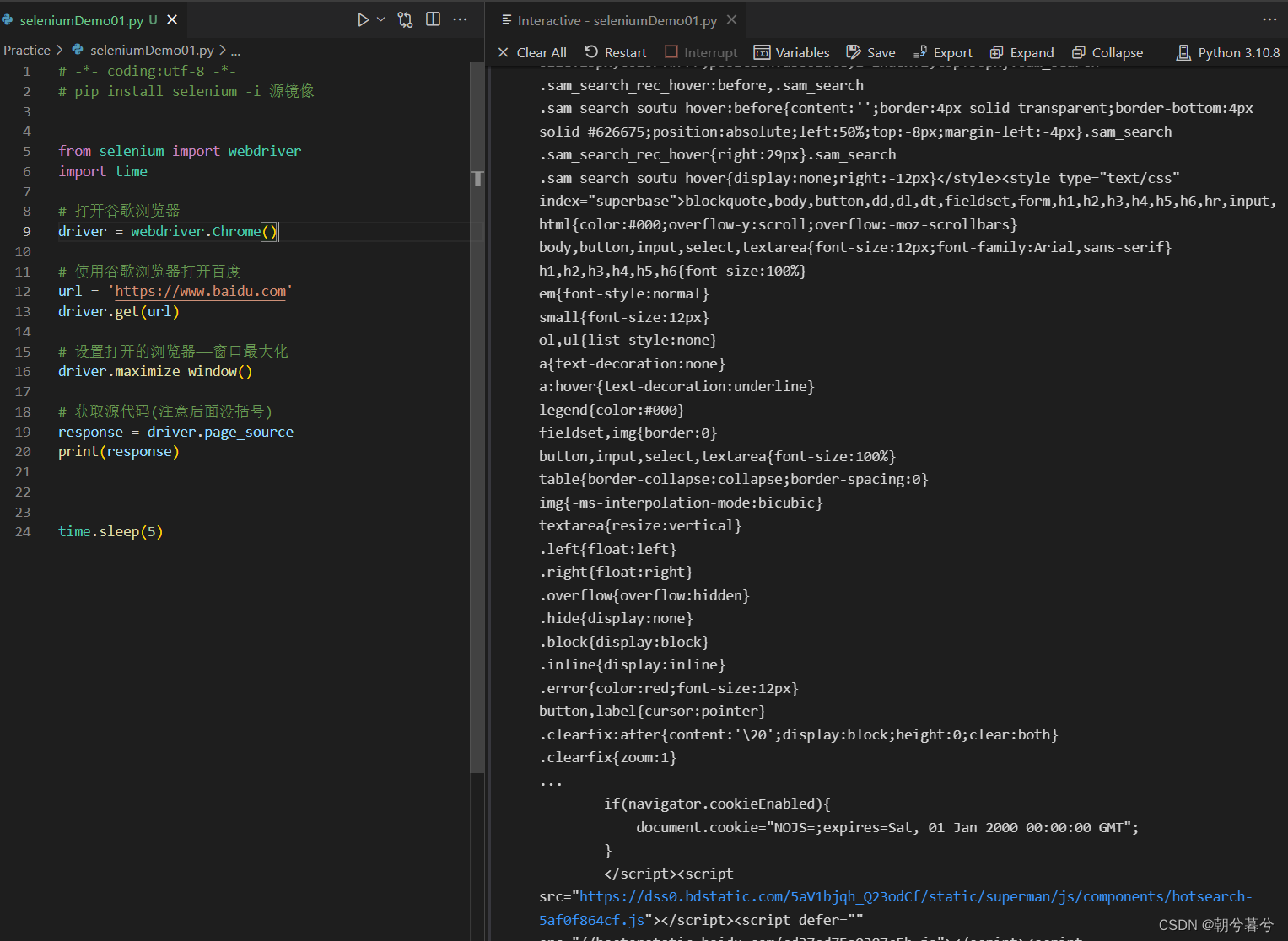This screenshot has width=1288, height=941.
Task: Click the Expand toolbar icon
Action: click(x=996, y=52)
